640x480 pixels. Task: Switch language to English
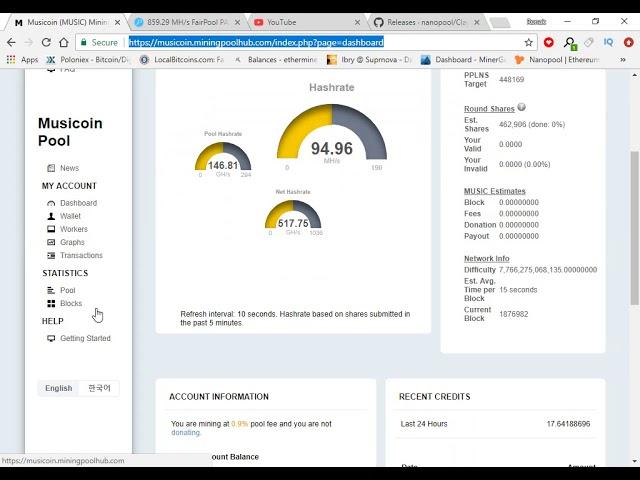pyautogui.click(x=58, y=388)
